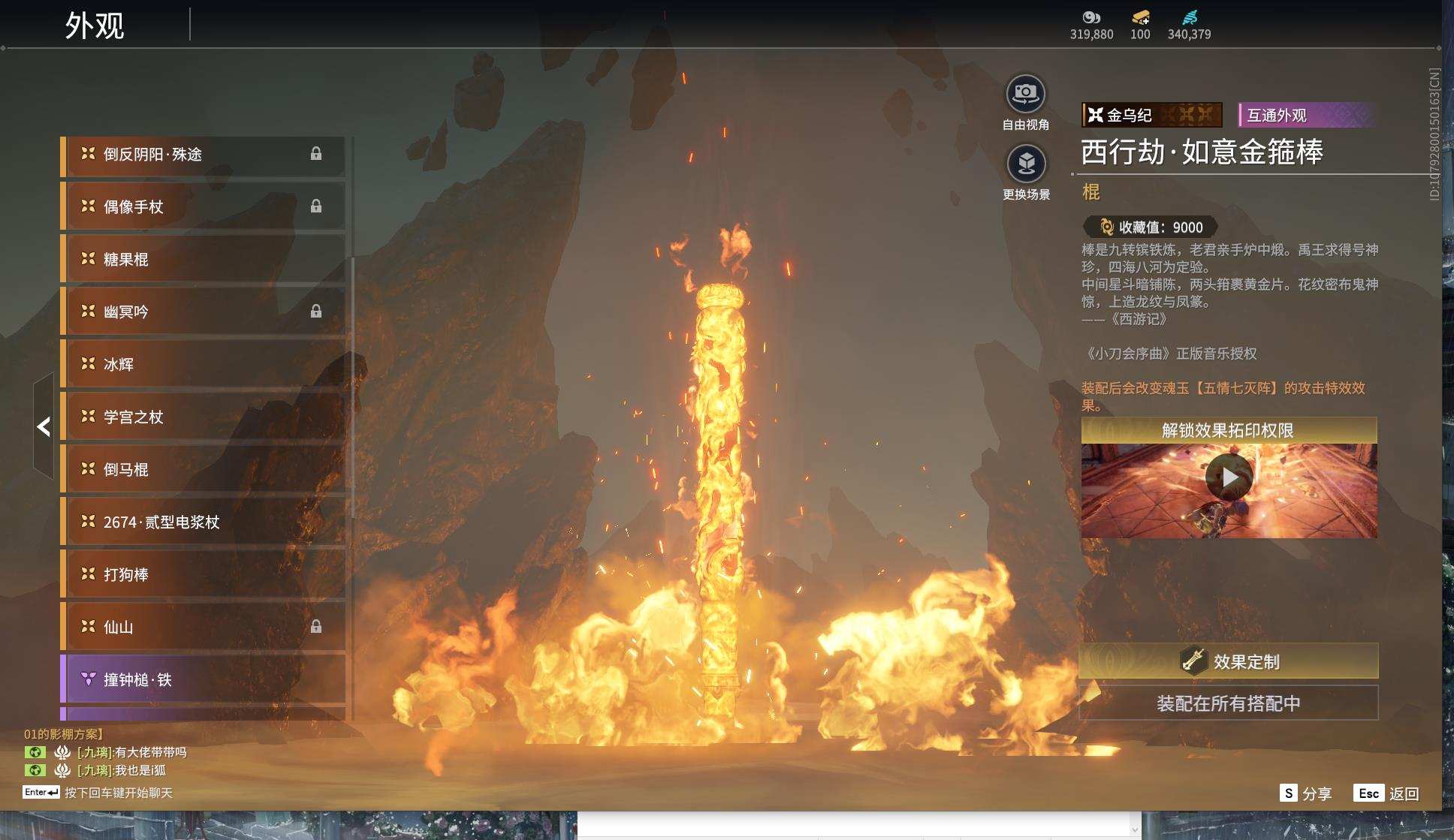Click the 解锁效果拓印权限 banner
This screenshot has height=840, width=1454.
click(1229, 430)
